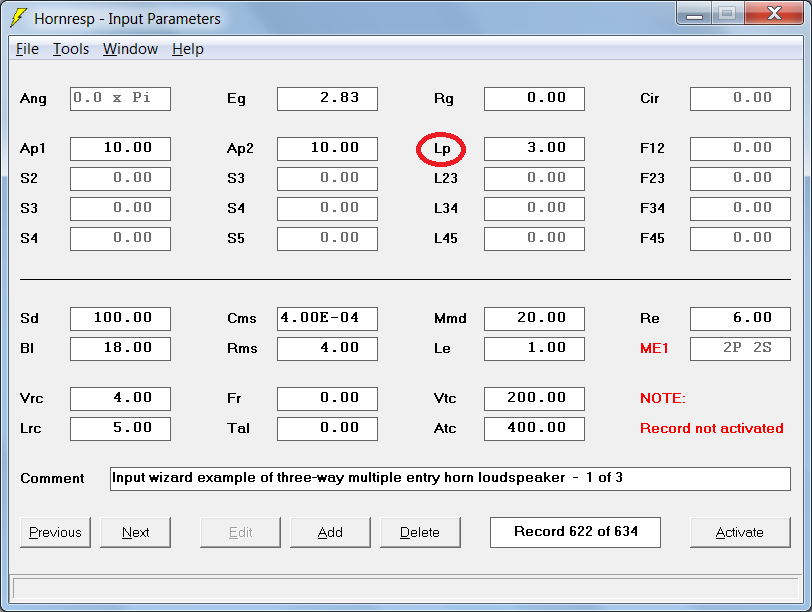The height and width of the screenshot is (612, 812).
Task: Go to the Previous record
Action: 55,532
